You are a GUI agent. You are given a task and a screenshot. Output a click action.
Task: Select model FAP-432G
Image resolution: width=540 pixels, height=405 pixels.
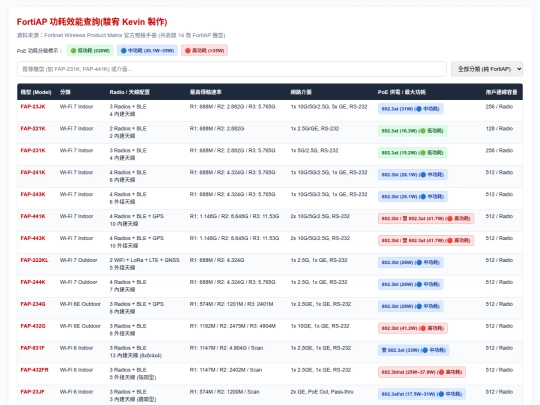tap(33, 326)
